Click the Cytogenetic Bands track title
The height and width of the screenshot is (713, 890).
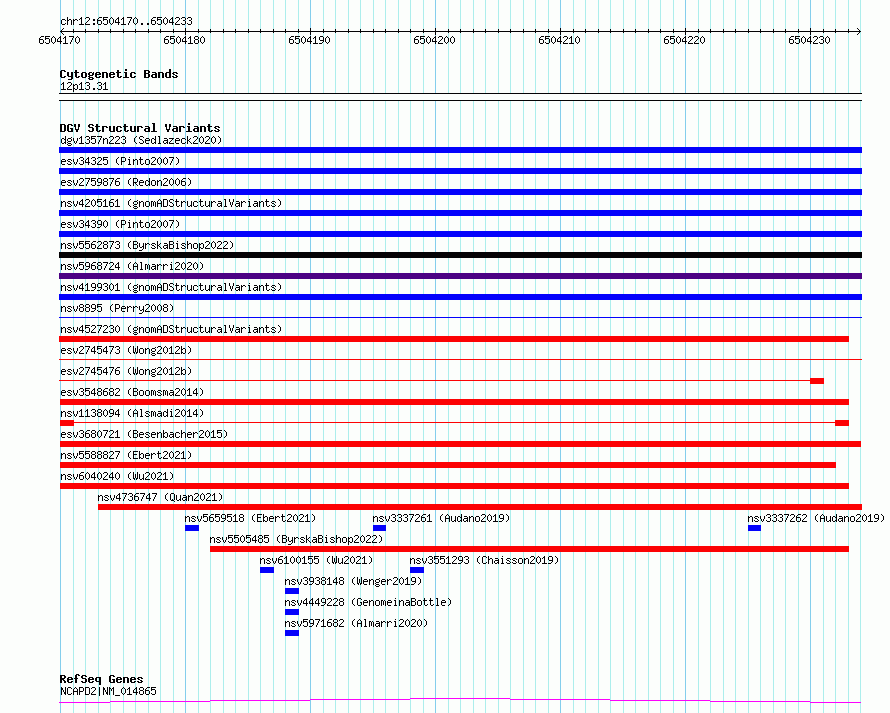119,74
